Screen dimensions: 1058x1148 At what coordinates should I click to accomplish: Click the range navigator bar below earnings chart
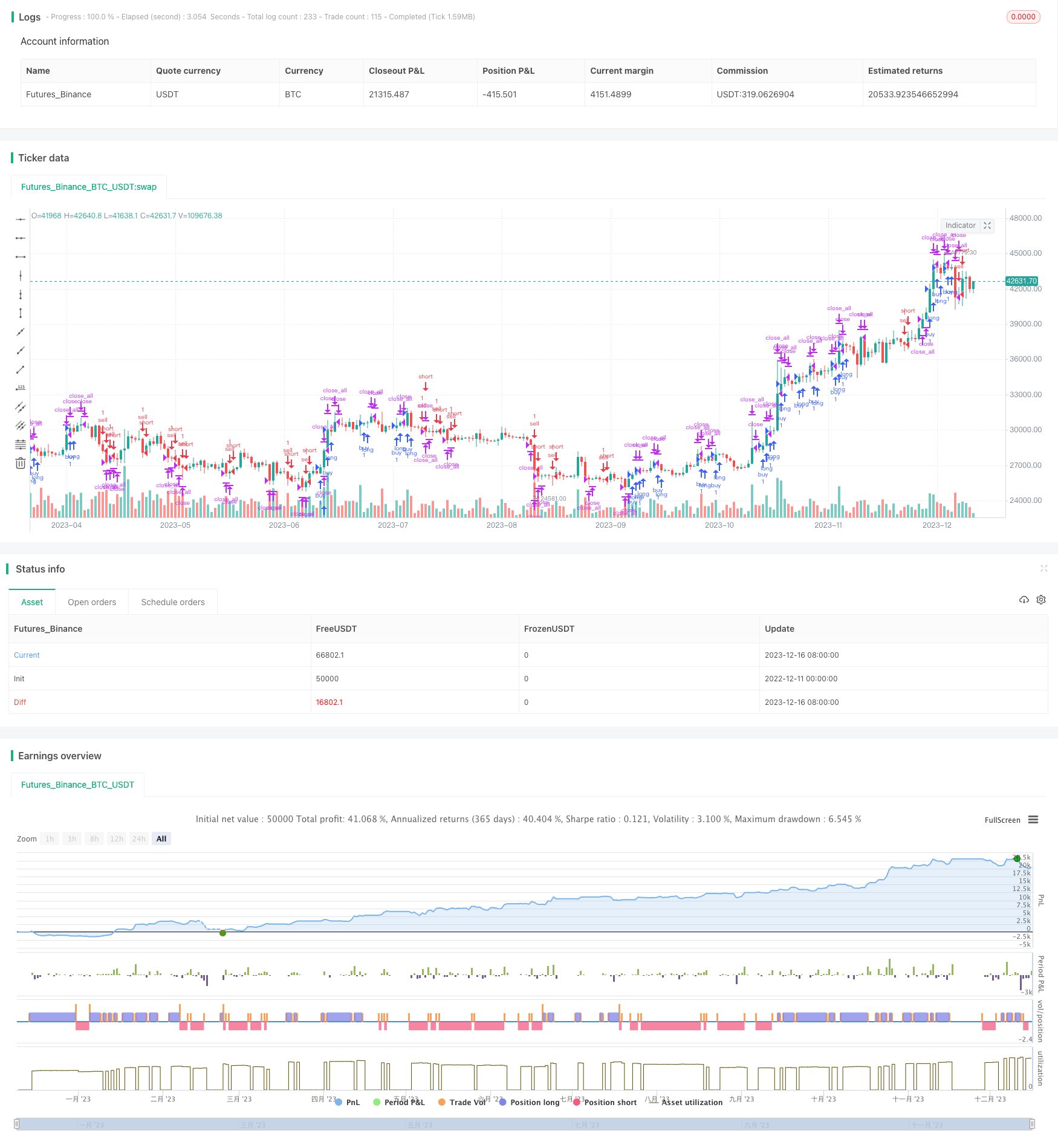point(525,1124)
